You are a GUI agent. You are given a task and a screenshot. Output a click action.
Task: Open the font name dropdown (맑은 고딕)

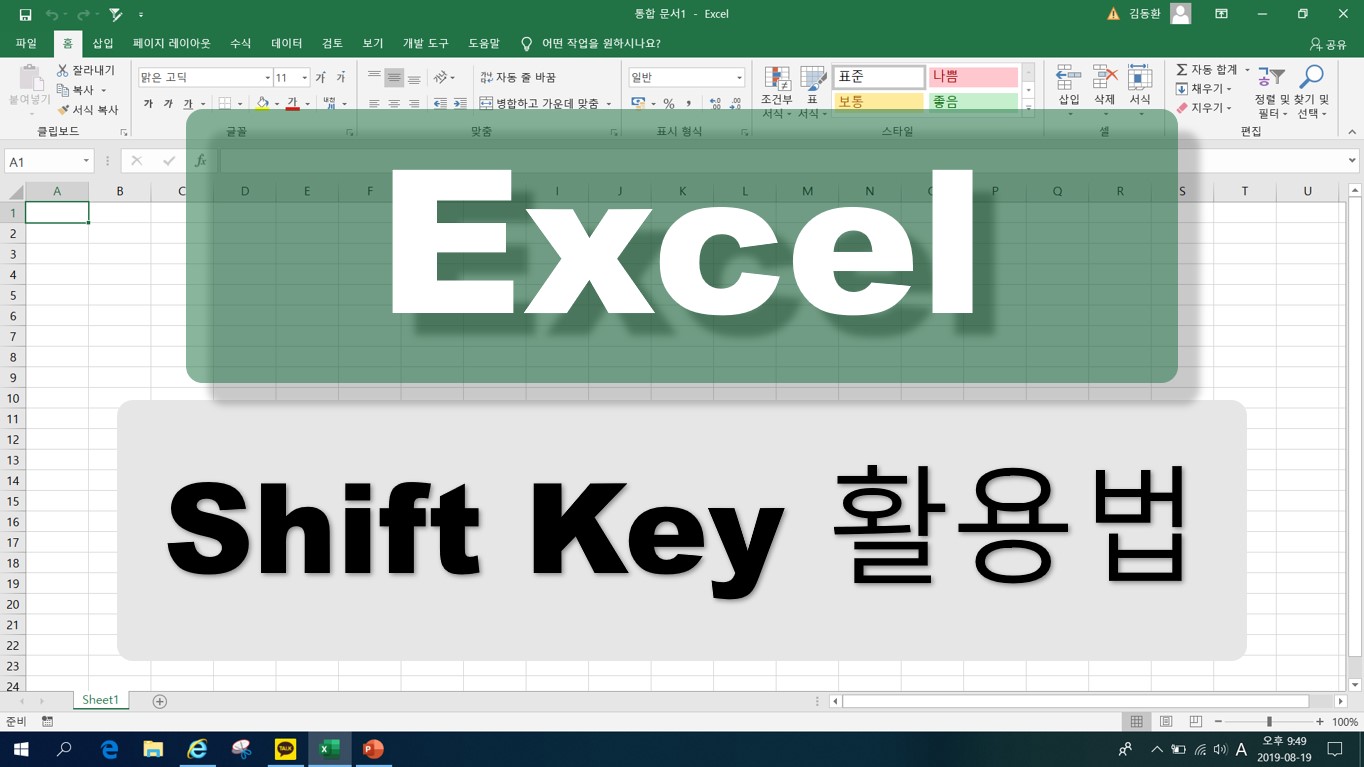pyautogui.click(x=268, y=77)
